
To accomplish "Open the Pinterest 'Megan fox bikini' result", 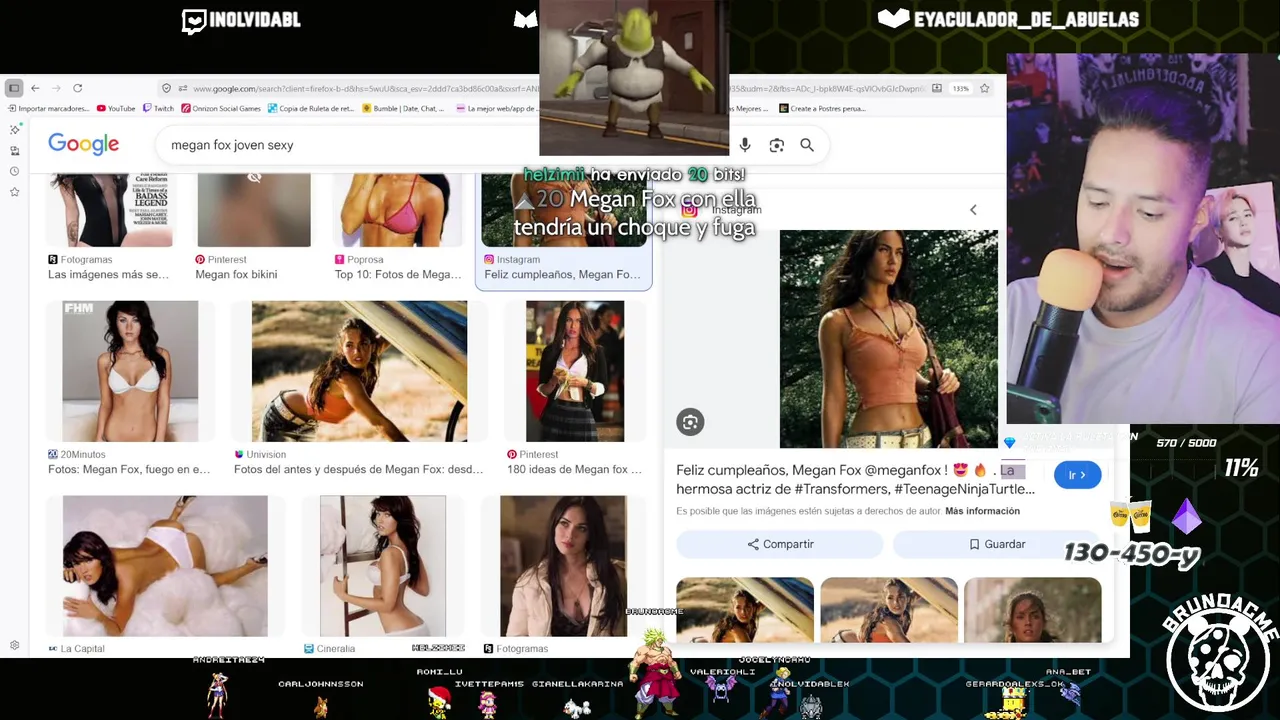I will click(236, 274).
